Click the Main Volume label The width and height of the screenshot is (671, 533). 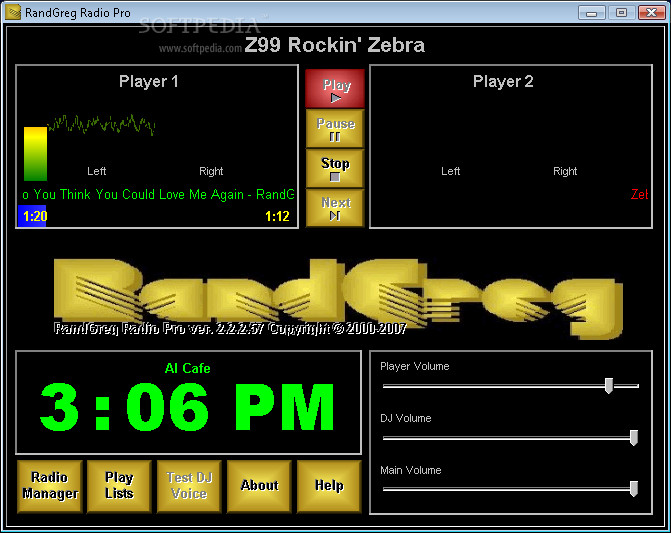(x=411, y=471)
